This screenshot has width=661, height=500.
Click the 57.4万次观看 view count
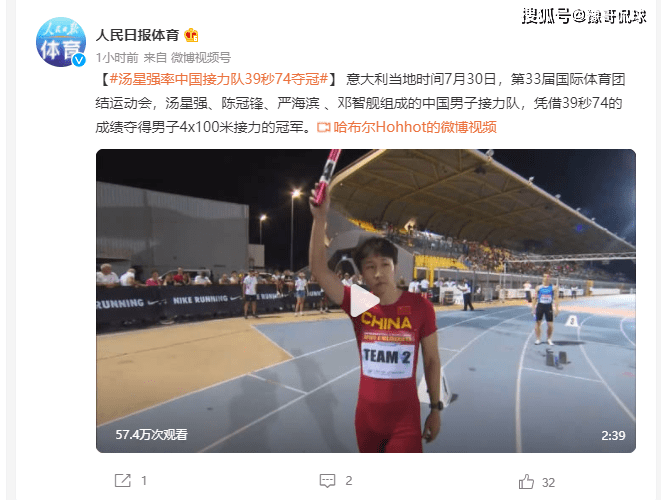[152, 435]
